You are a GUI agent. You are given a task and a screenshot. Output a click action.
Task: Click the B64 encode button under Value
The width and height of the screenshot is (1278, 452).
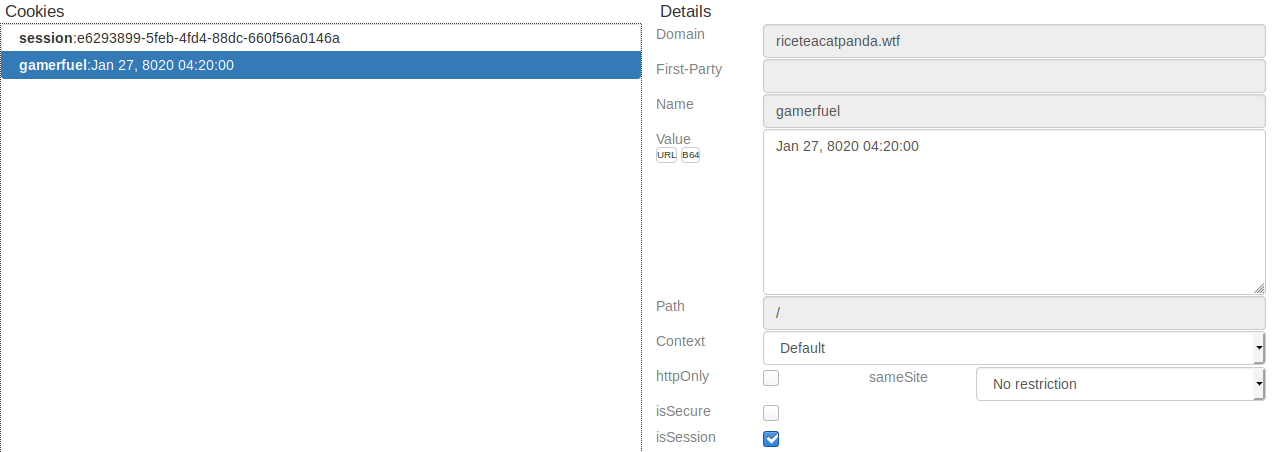pos(690,155)
